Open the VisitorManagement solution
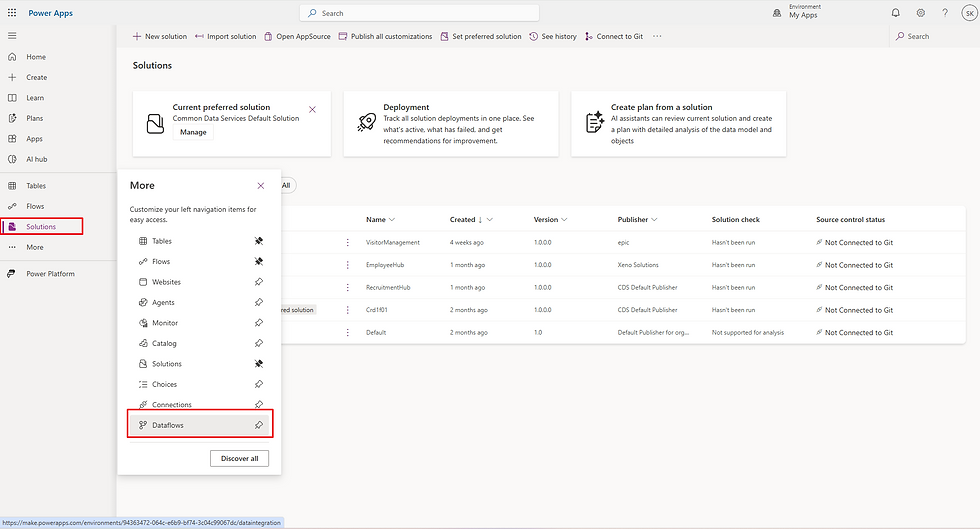Image resolution: width=980 pixels, height=529 pixels. 392,243
